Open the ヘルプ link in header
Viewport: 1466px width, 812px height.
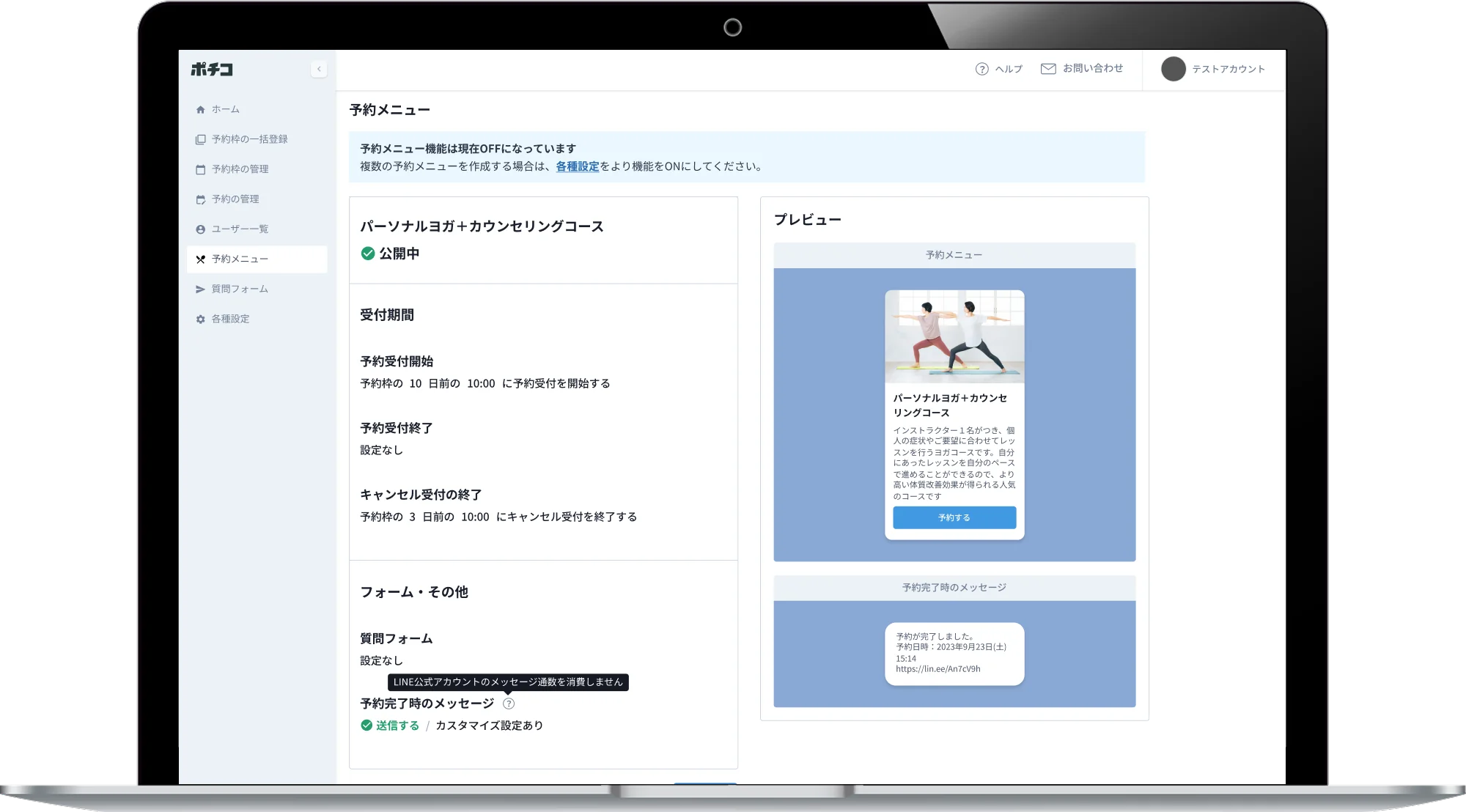tap(1009, 69)
